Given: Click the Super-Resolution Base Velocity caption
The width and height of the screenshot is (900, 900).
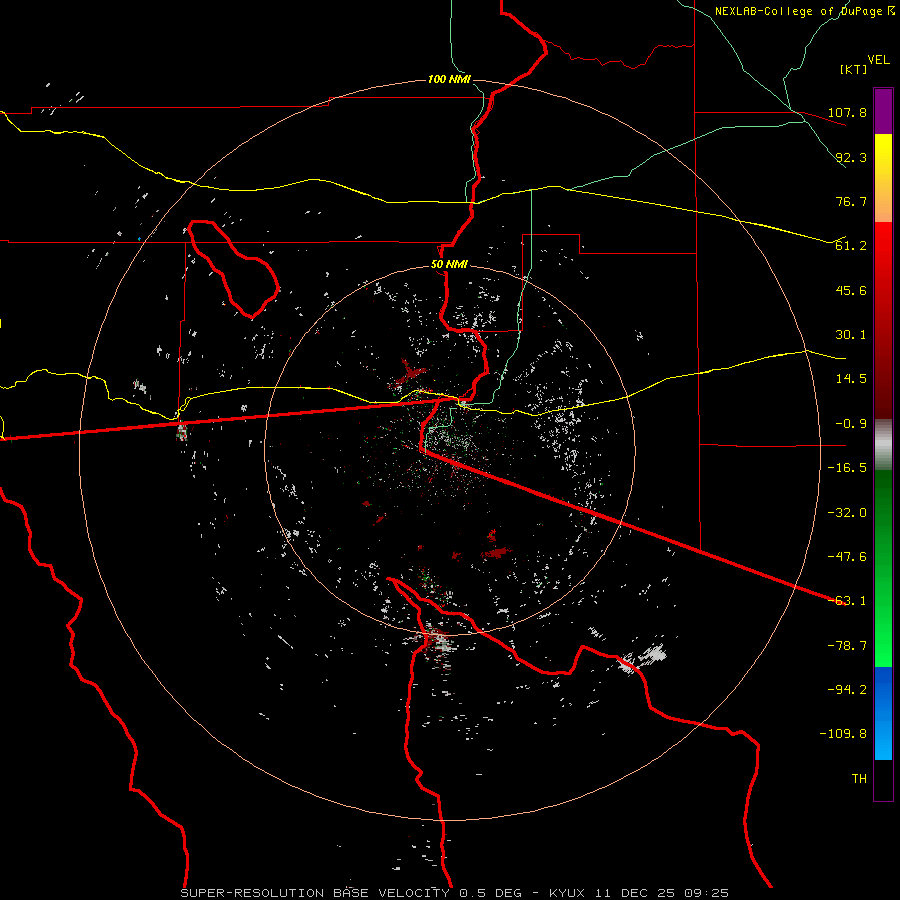Looking at the screenshot, I should [x=455, y=893].
